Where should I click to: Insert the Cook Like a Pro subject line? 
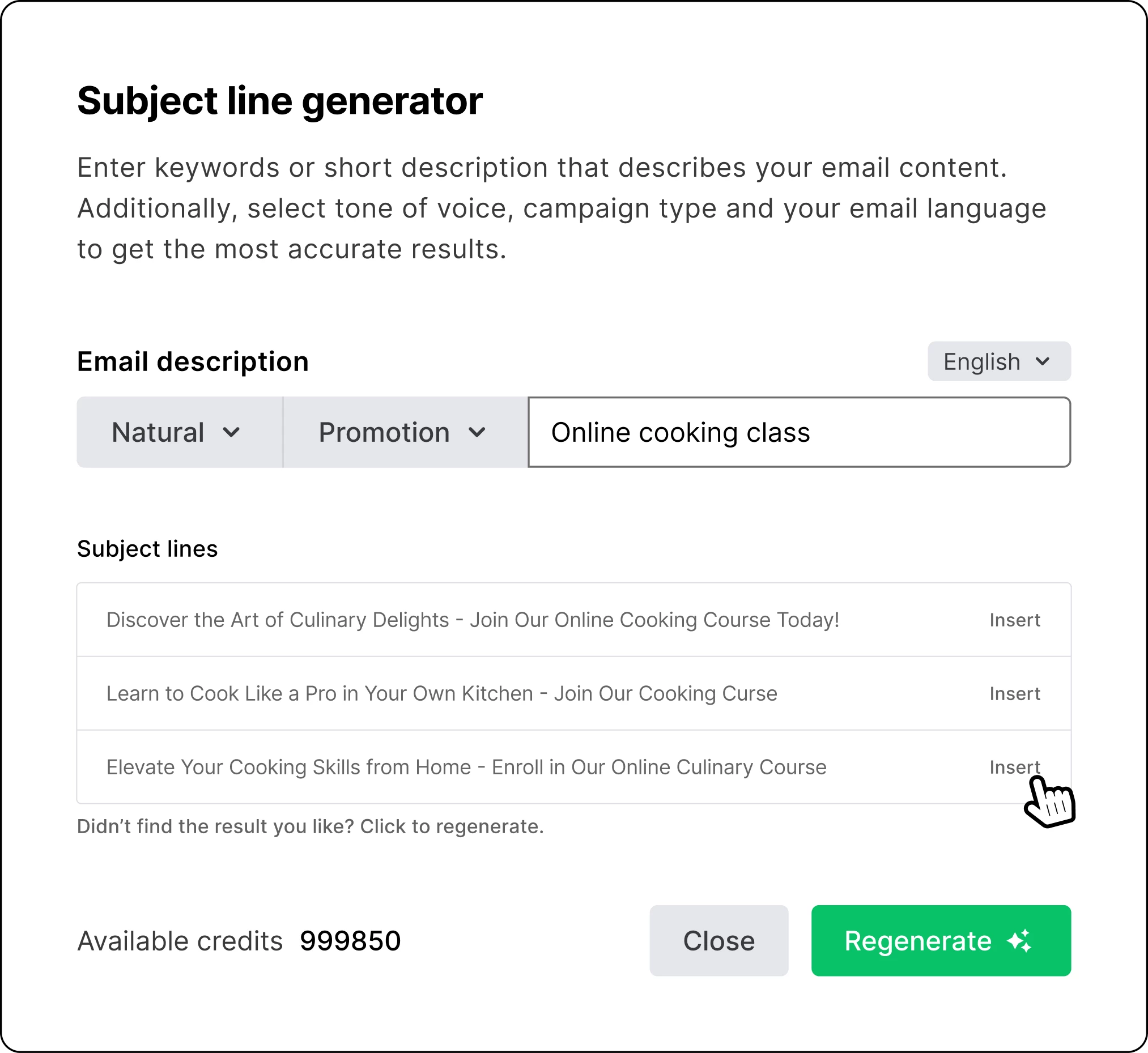[x=1015, y=693]
